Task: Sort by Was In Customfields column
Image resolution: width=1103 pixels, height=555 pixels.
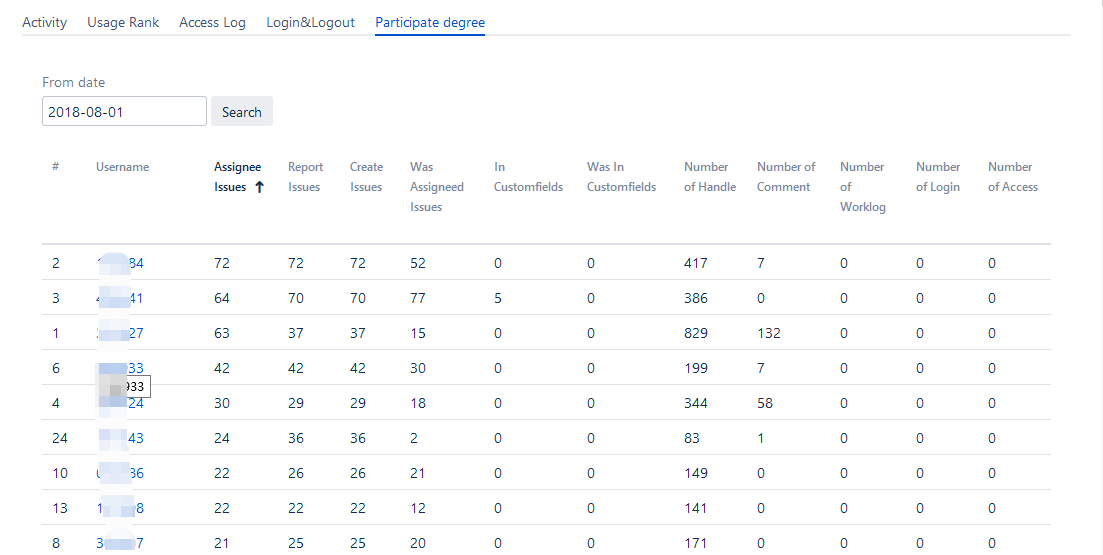Action: pyautogui.click(x=621, y=177)
